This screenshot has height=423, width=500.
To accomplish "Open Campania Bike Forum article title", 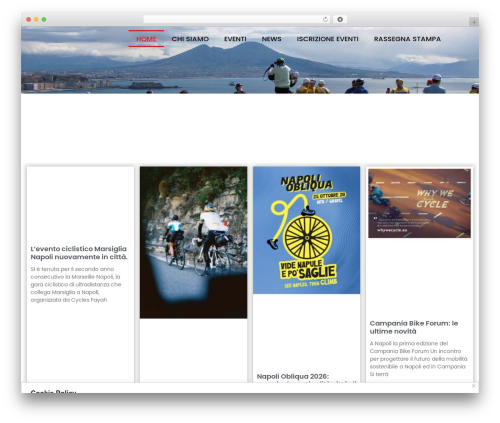I will tap(414, 327).
